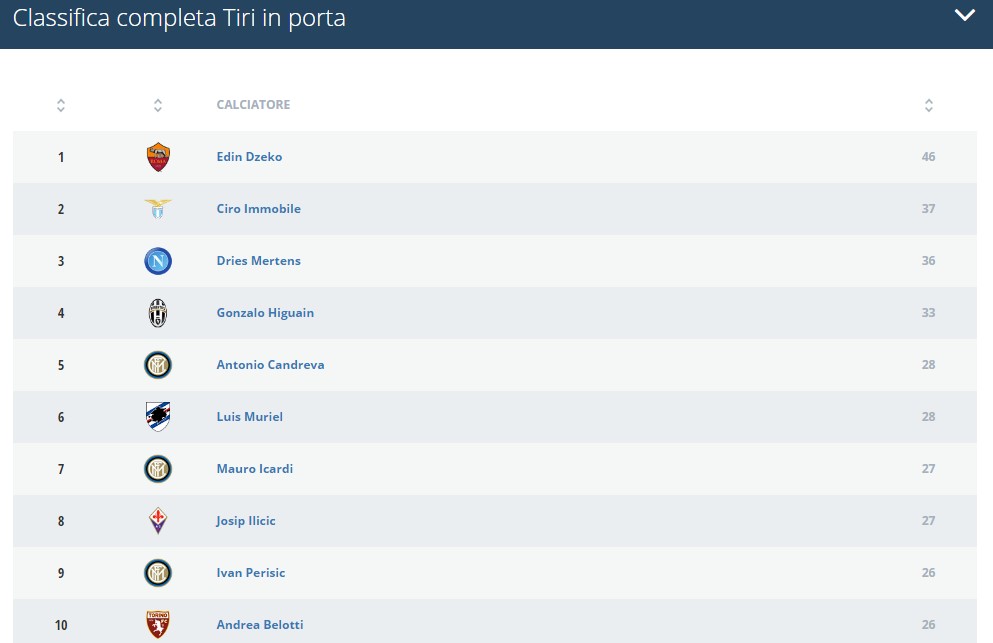Screen dimensions: 993x643
Task: Click the Napoli club crest
Action: [158, 261]
